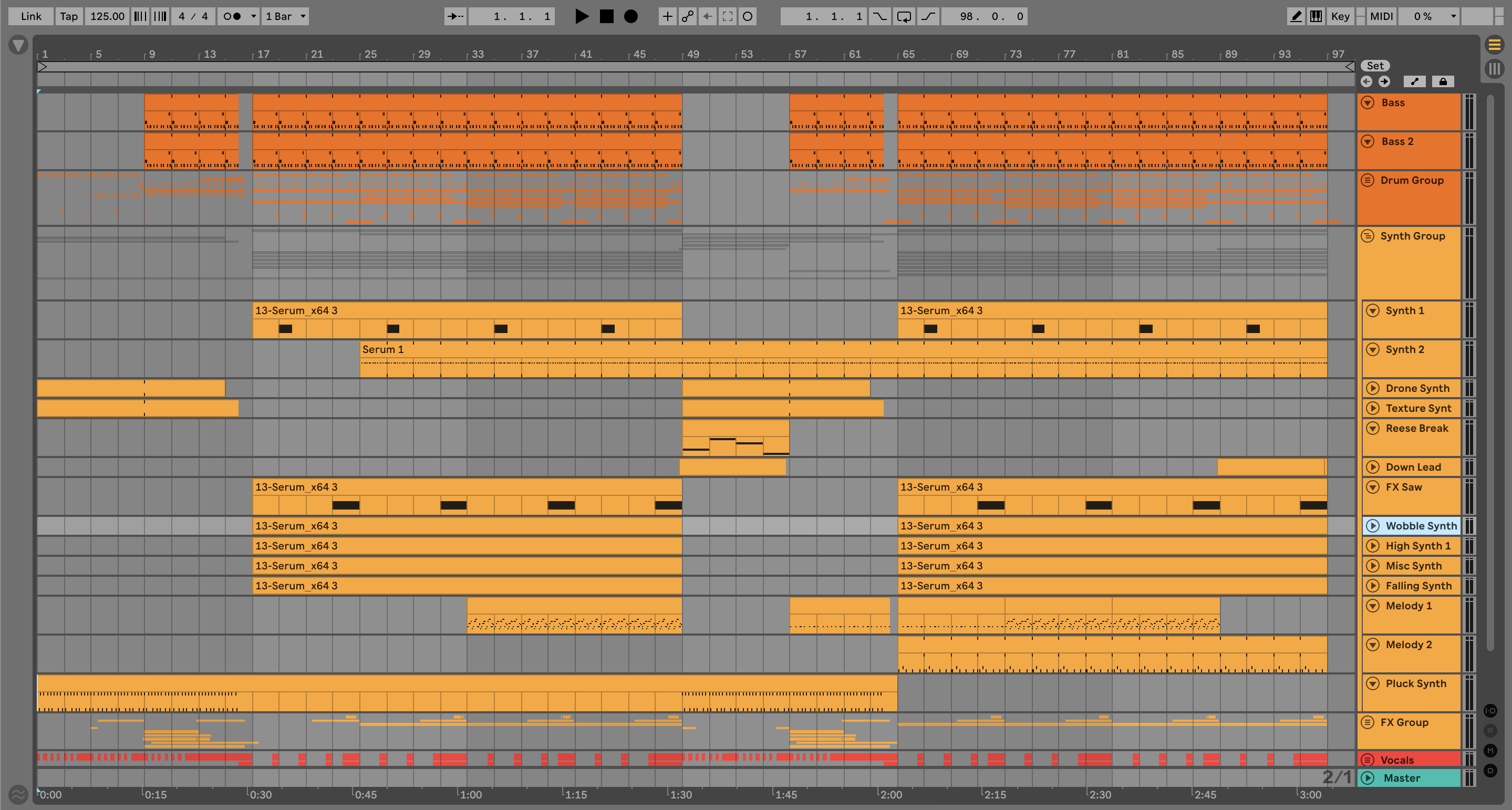
Task: Click the Follow playback arrow icon
Action: point(454,16)
